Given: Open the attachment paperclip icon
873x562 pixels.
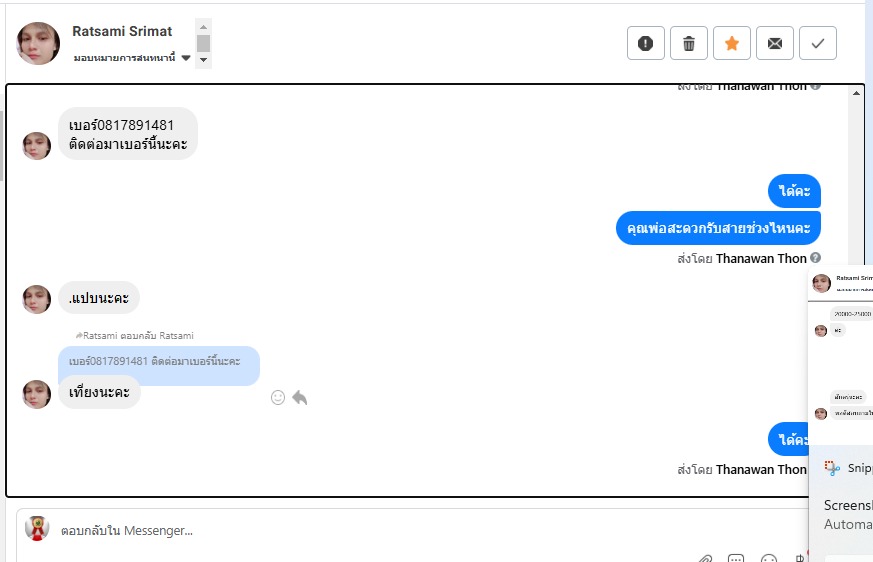Looking at the screenshot, I should coord(705,558).
